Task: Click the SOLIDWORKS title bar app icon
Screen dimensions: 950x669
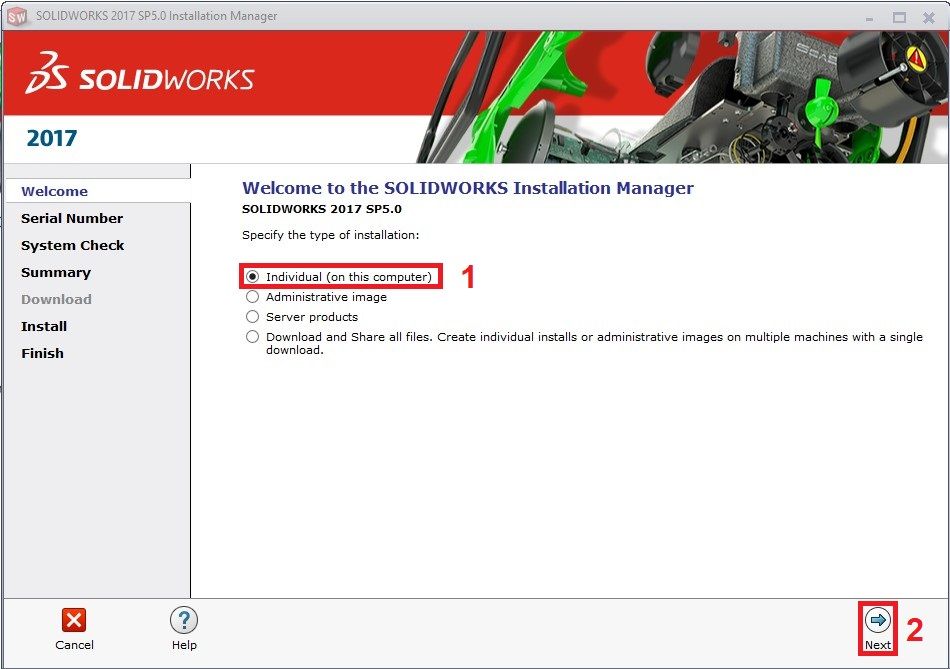Action: [x=17, y=16]
